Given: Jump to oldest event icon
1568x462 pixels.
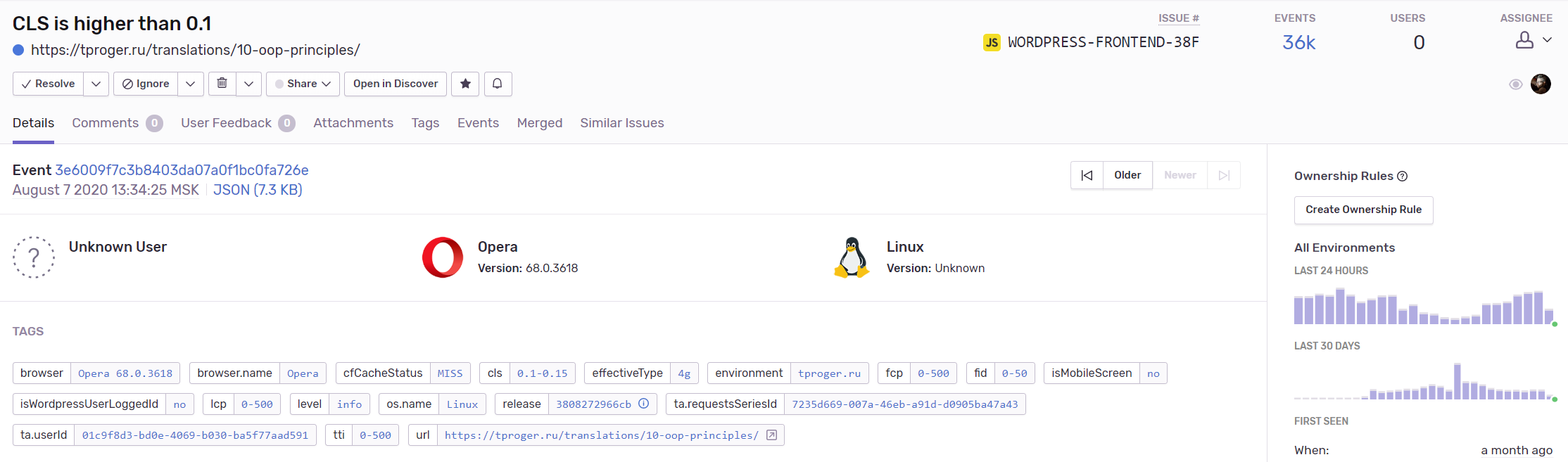Looking at the screenshot, I should [1087, 175].
